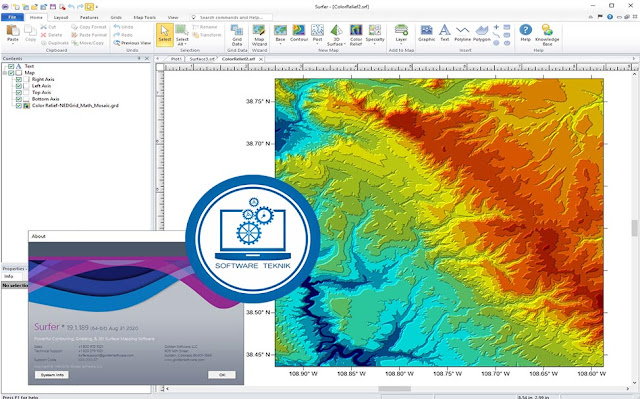Click OK in the About dialog
This screenshot has width=640, height=399.
tap(222, 375)
